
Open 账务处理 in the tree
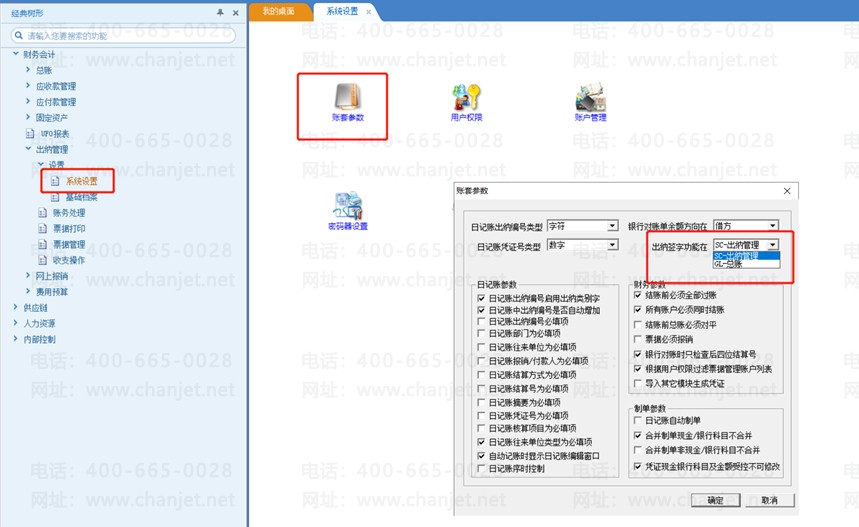(x=69, y=213)
